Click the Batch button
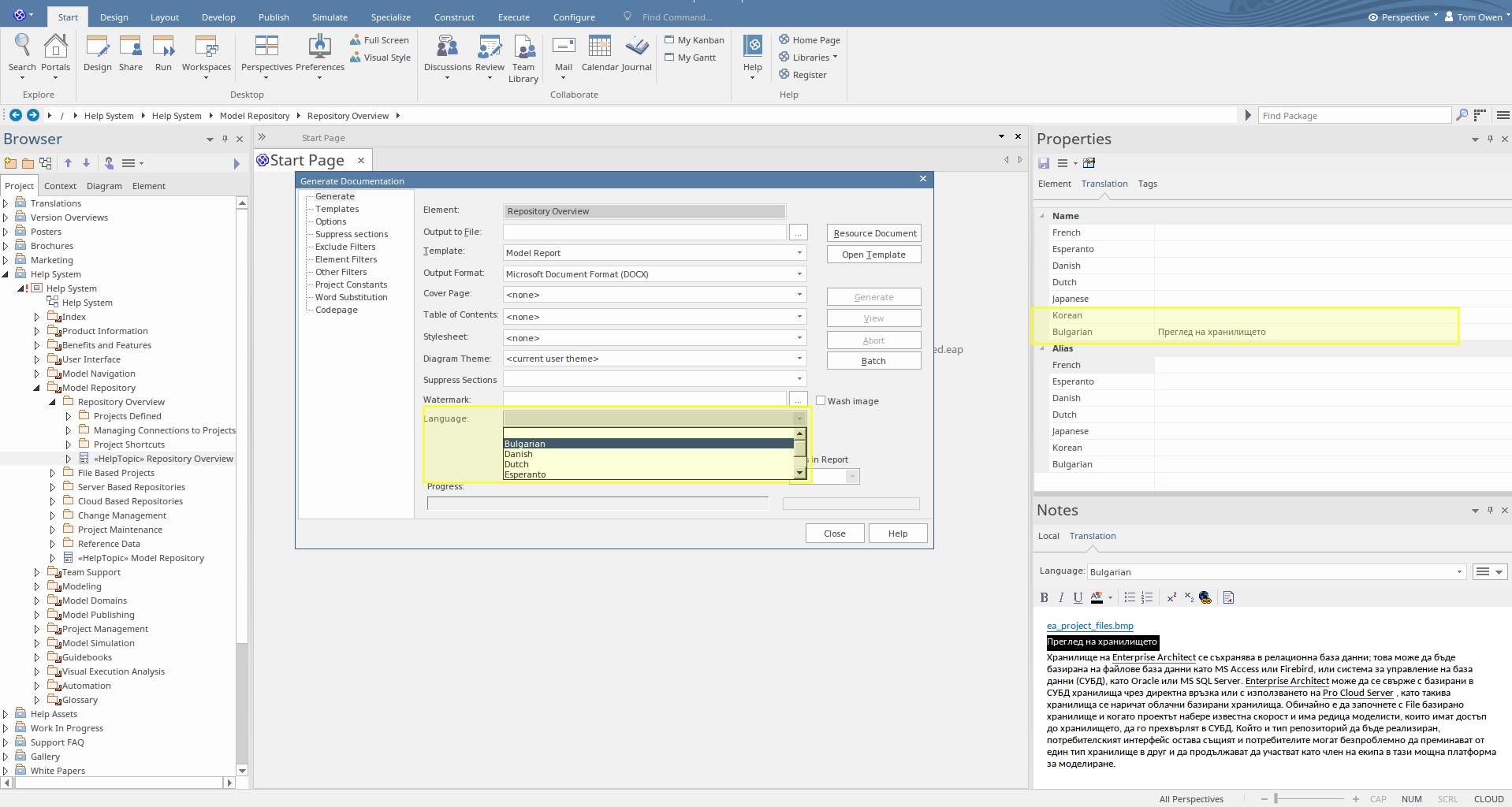 pyautogui.click(x=873, y=361)
